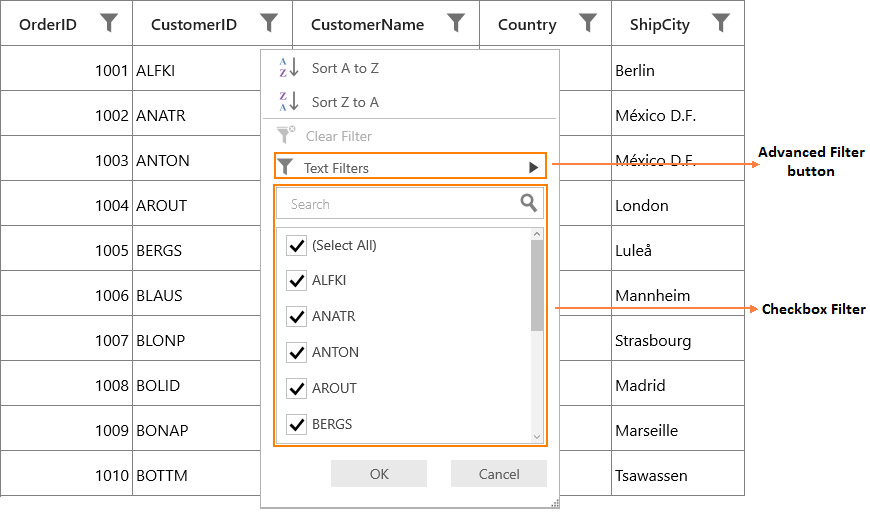This screenshot has height=518, width=870.
Task: Focus the Search input field
Action: pos(409,204)
